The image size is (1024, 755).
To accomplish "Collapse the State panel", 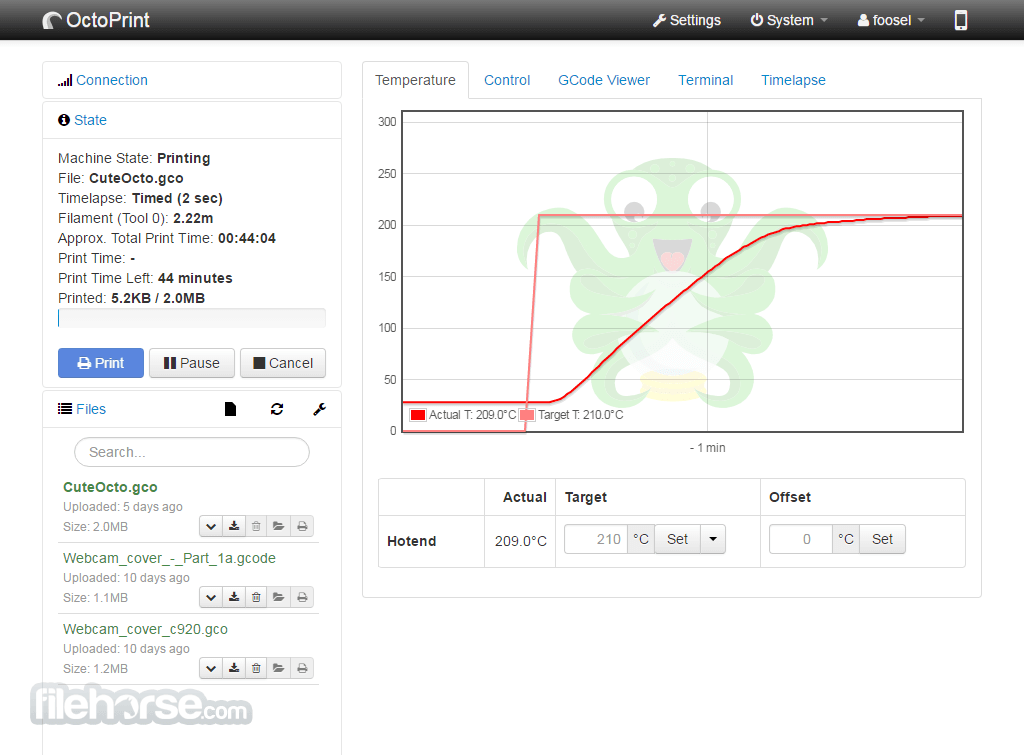I will click(90, 120).
